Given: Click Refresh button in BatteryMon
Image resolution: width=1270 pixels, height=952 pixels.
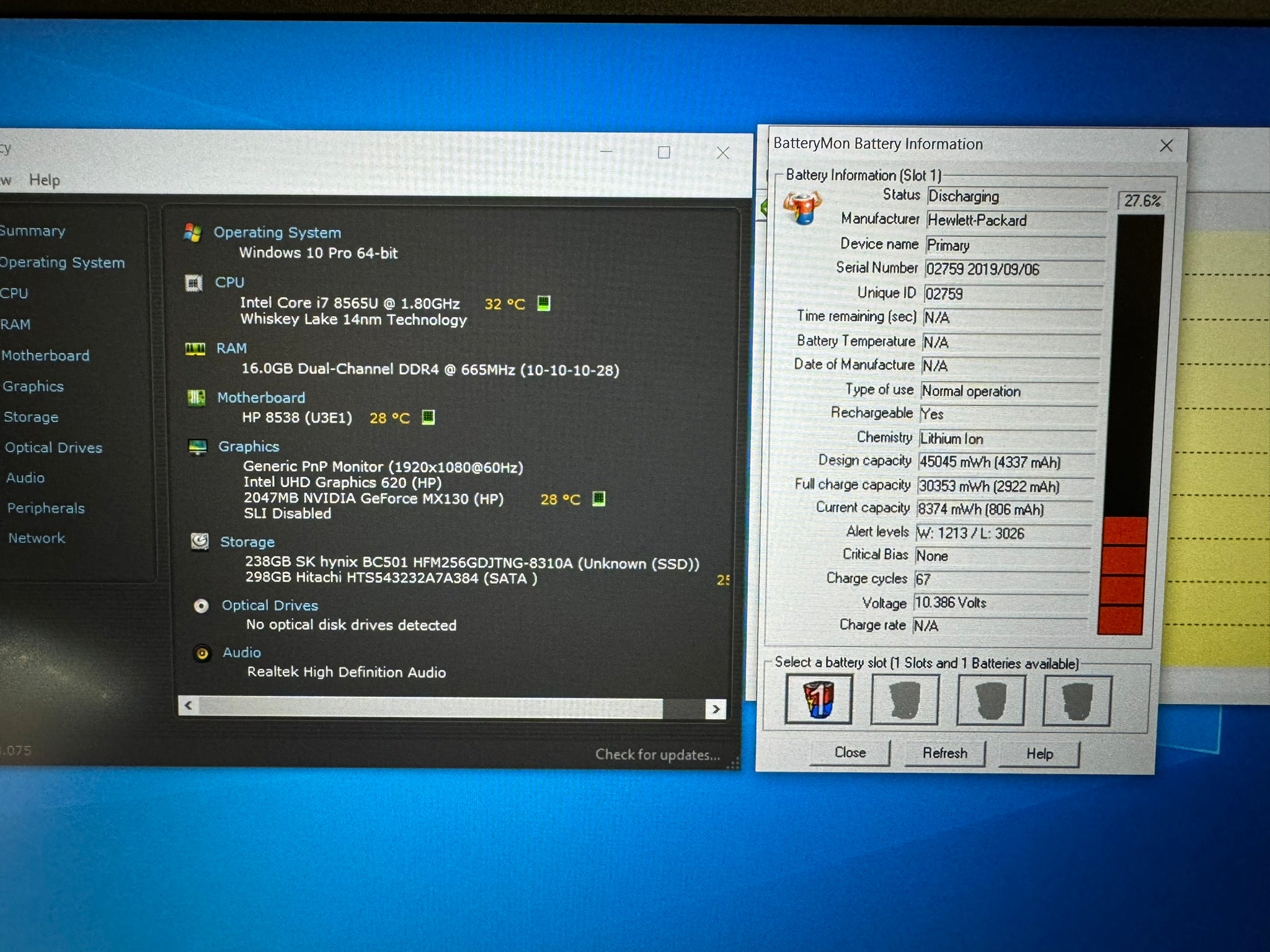Looking at the screenshot, I should click(944, 753).
